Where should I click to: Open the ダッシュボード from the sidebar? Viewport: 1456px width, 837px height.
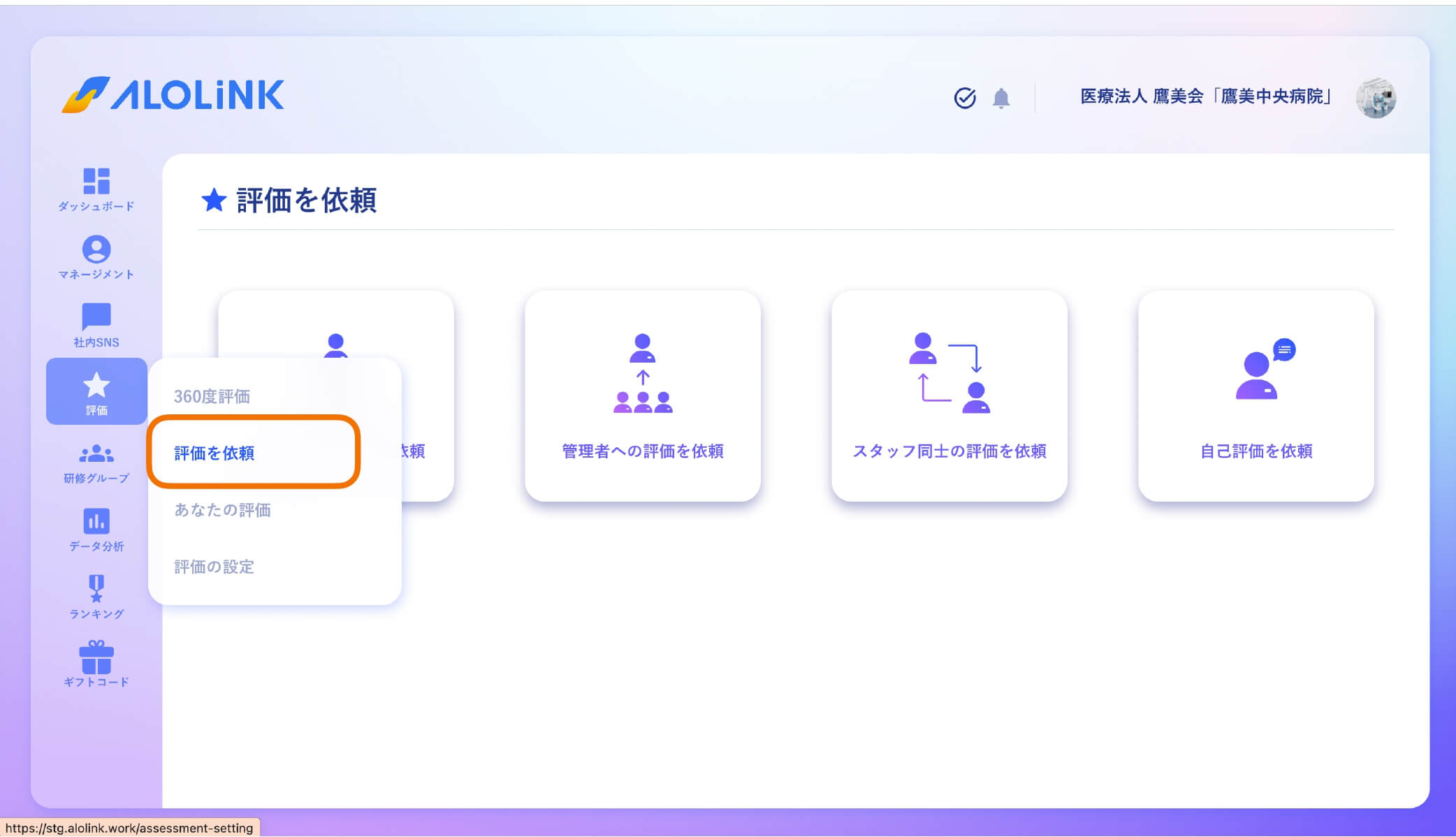[x=97, y=189]
